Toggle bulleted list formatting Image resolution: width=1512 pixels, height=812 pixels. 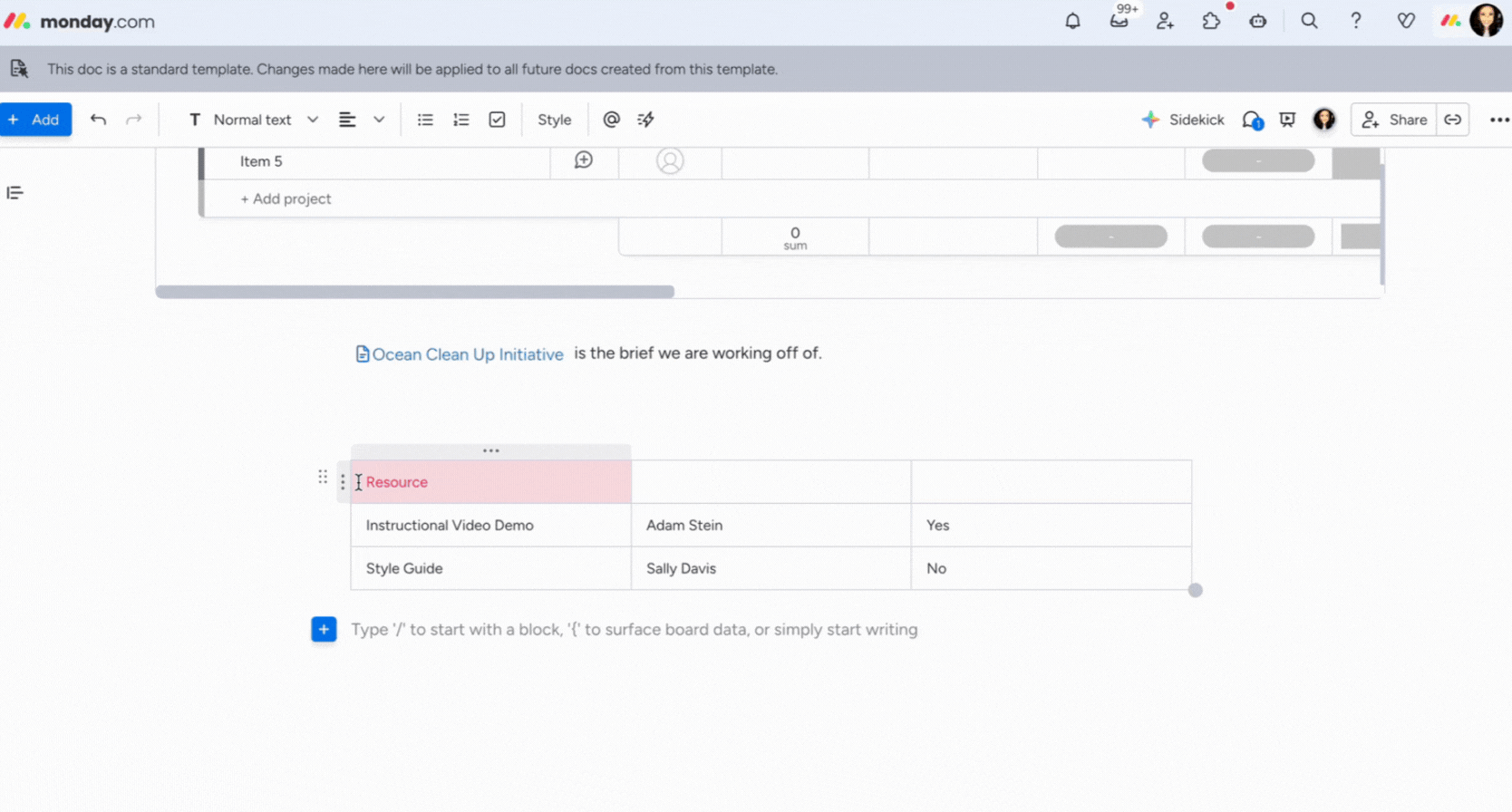tap(425, 120)
